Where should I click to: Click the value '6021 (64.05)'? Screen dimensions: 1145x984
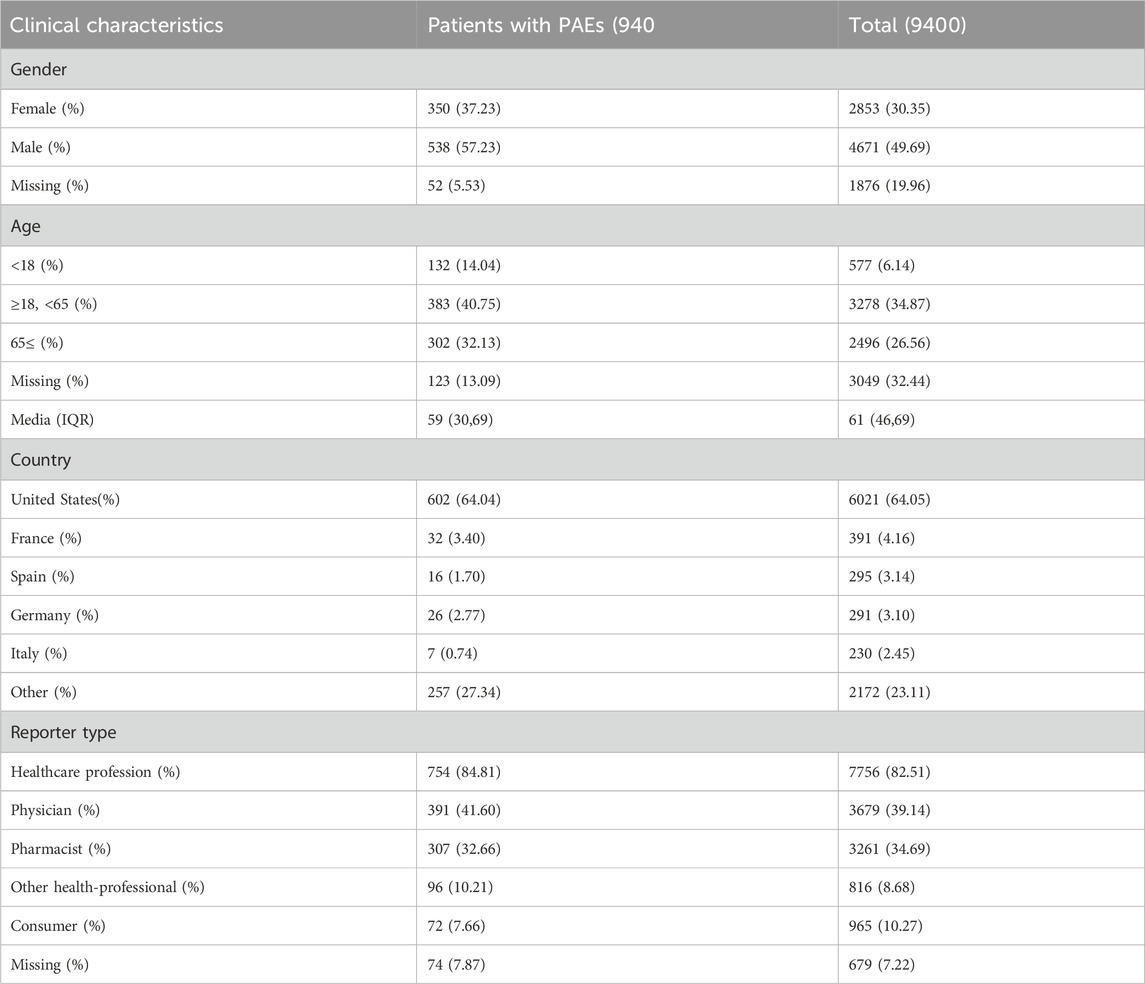tap(889, 500)
